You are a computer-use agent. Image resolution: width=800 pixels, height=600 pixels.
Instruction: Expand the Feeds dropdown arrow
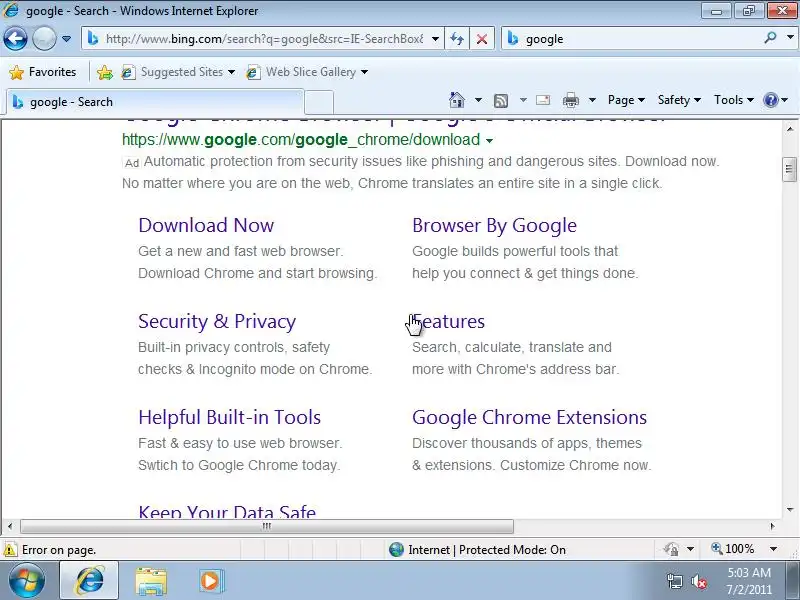(x=523, y=100)
